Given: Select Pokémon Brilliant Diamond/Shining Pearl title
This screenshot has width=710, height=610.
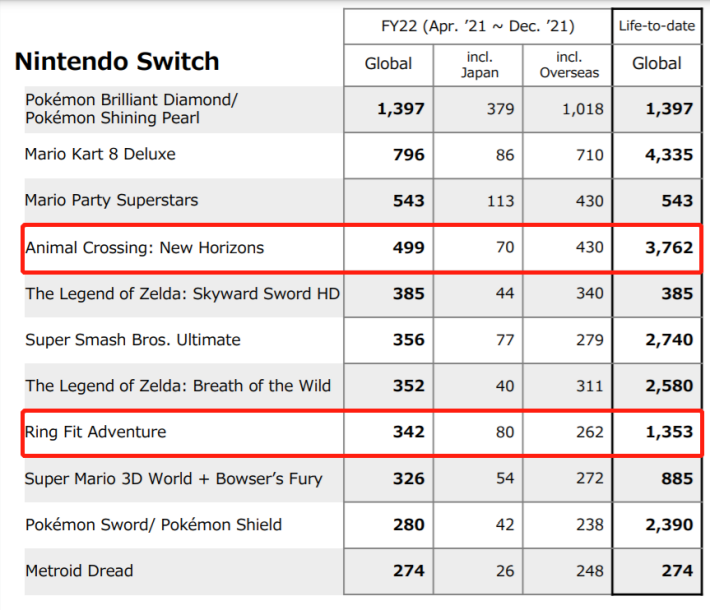Looking at the screenshot, I should [132, 109].
